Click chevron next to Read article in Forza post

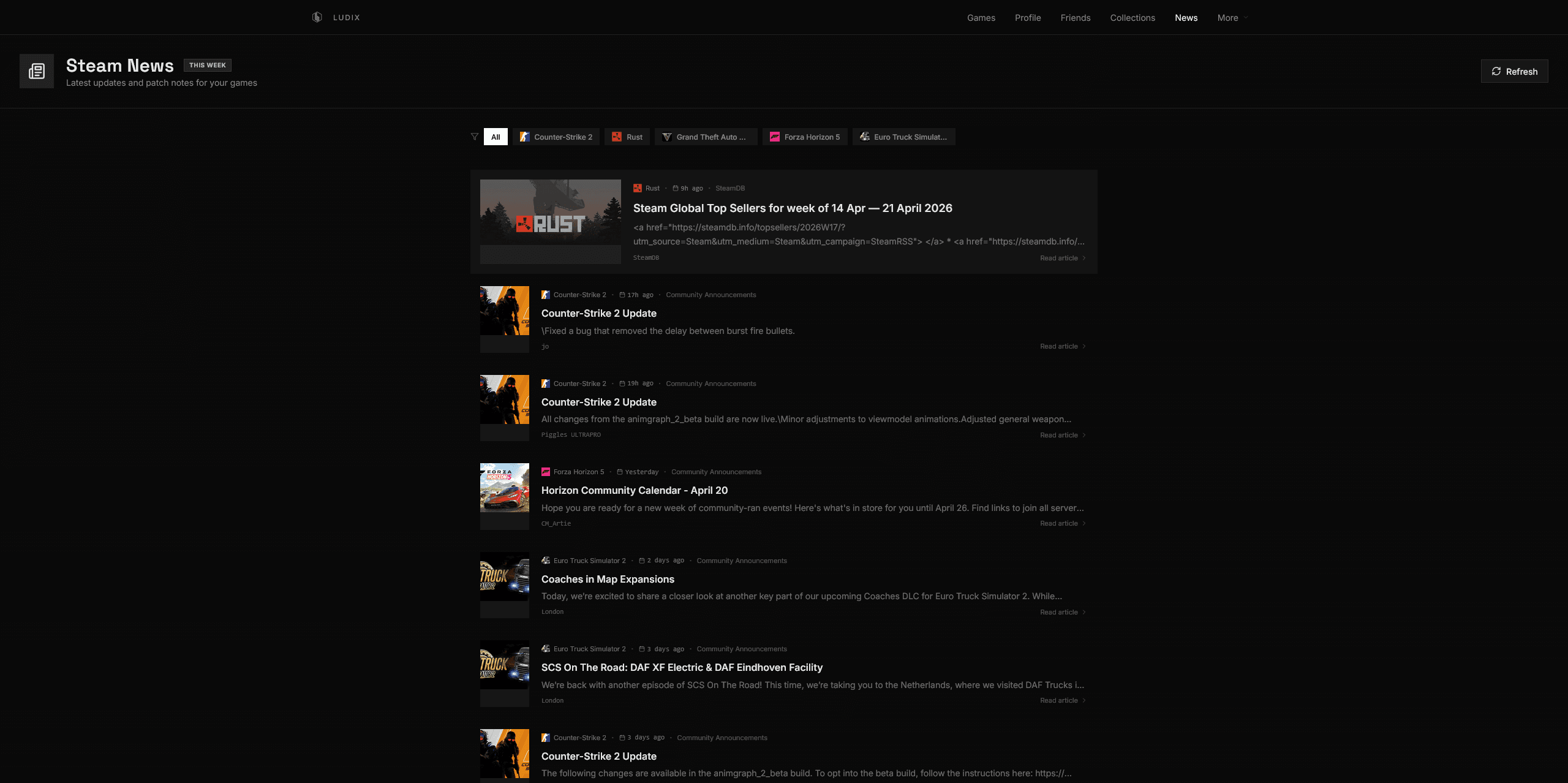pos(1084,523)
